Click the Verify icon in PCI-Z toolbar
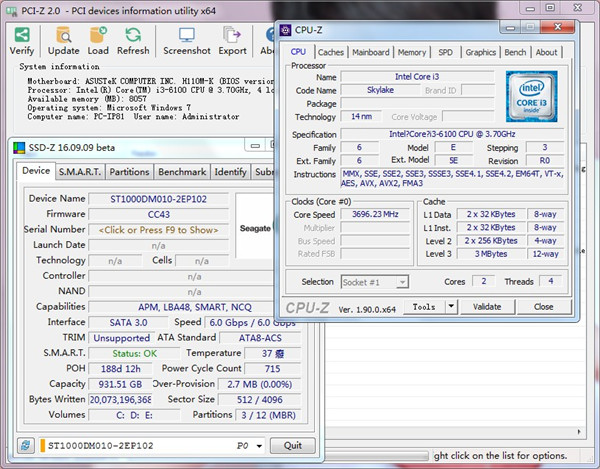Viewport: 600px width, 469px height. (x=21, y=35)
